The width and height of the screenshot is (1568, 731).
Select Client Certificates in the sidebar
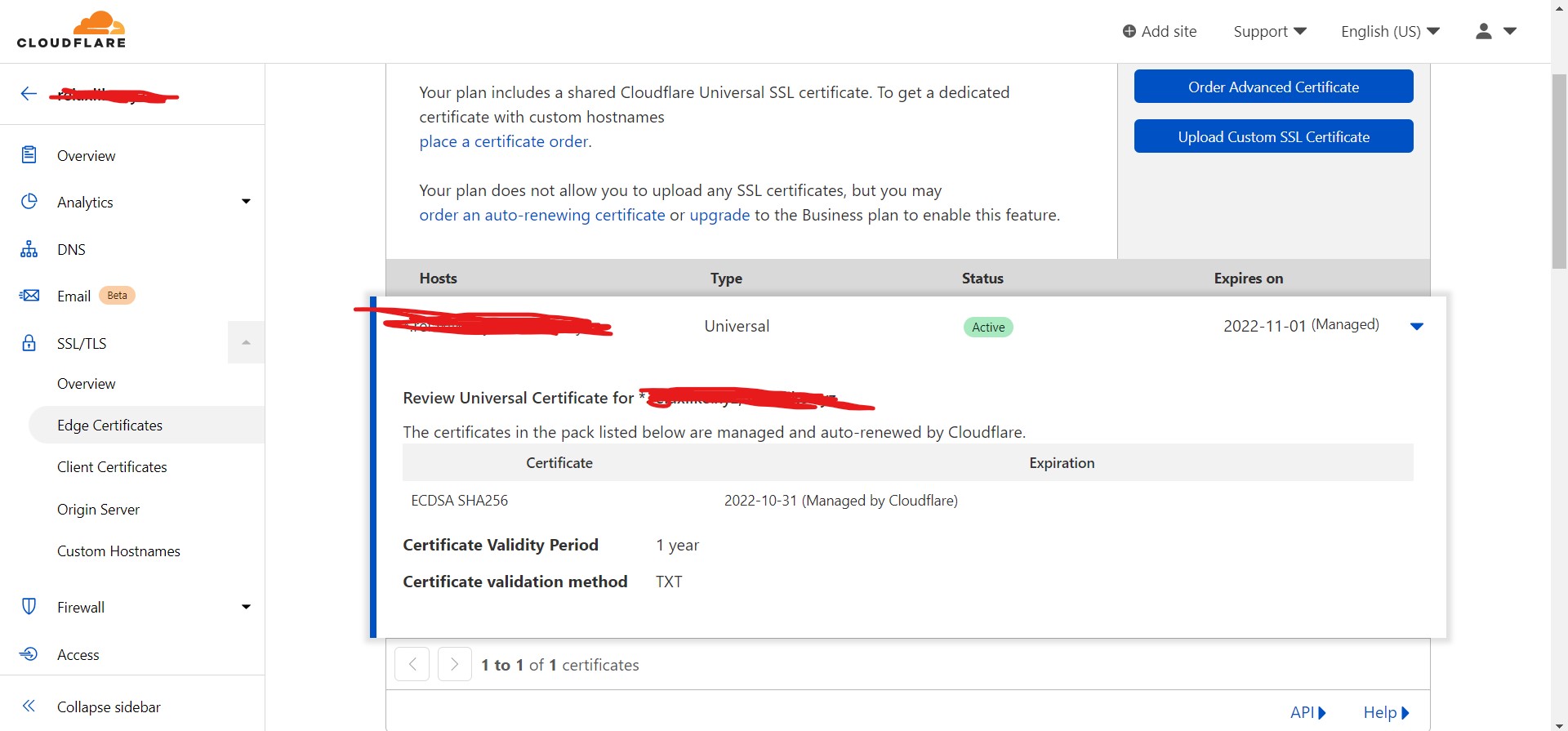coord(112,467)
